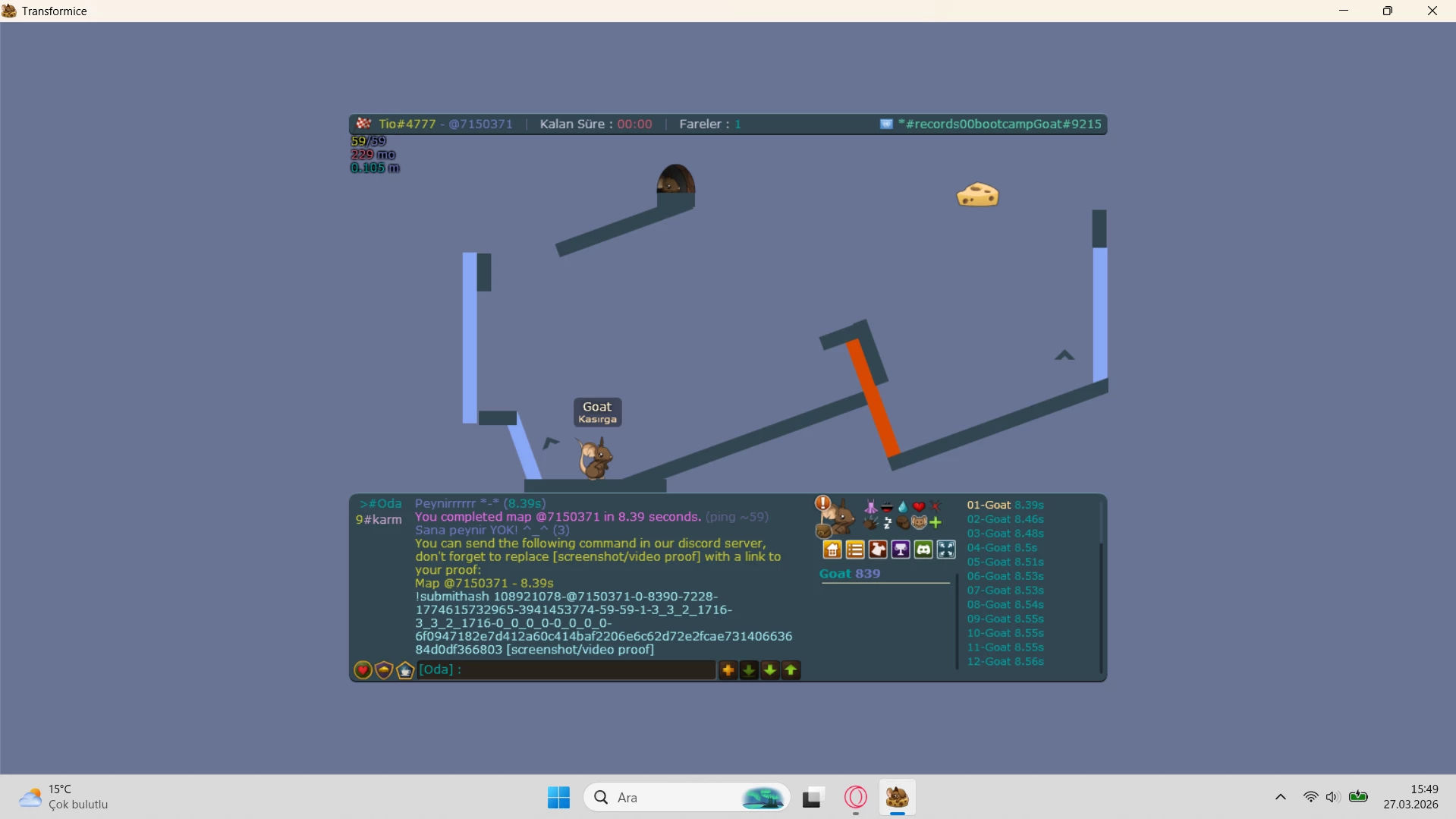
Task: Open the weather widget showing 15°C
Action: [x=64, y=797]
